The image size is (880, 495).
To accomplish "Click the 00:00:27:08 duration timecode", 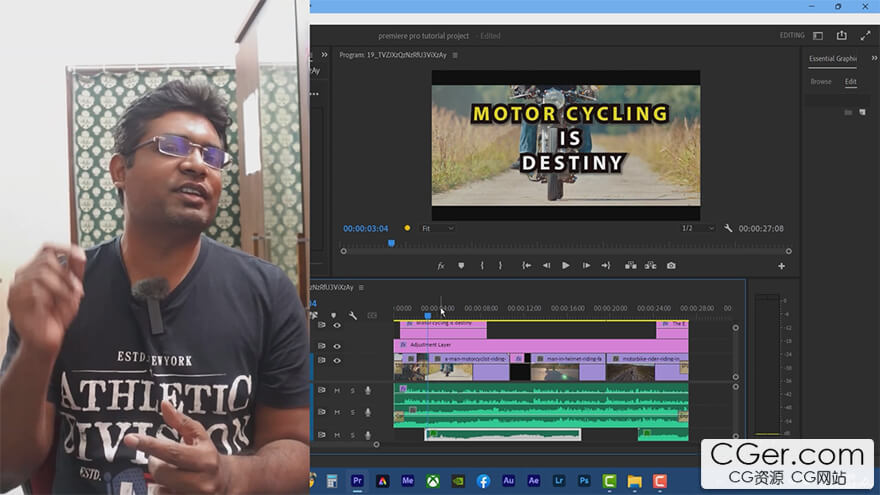I will tap(761, 228).
